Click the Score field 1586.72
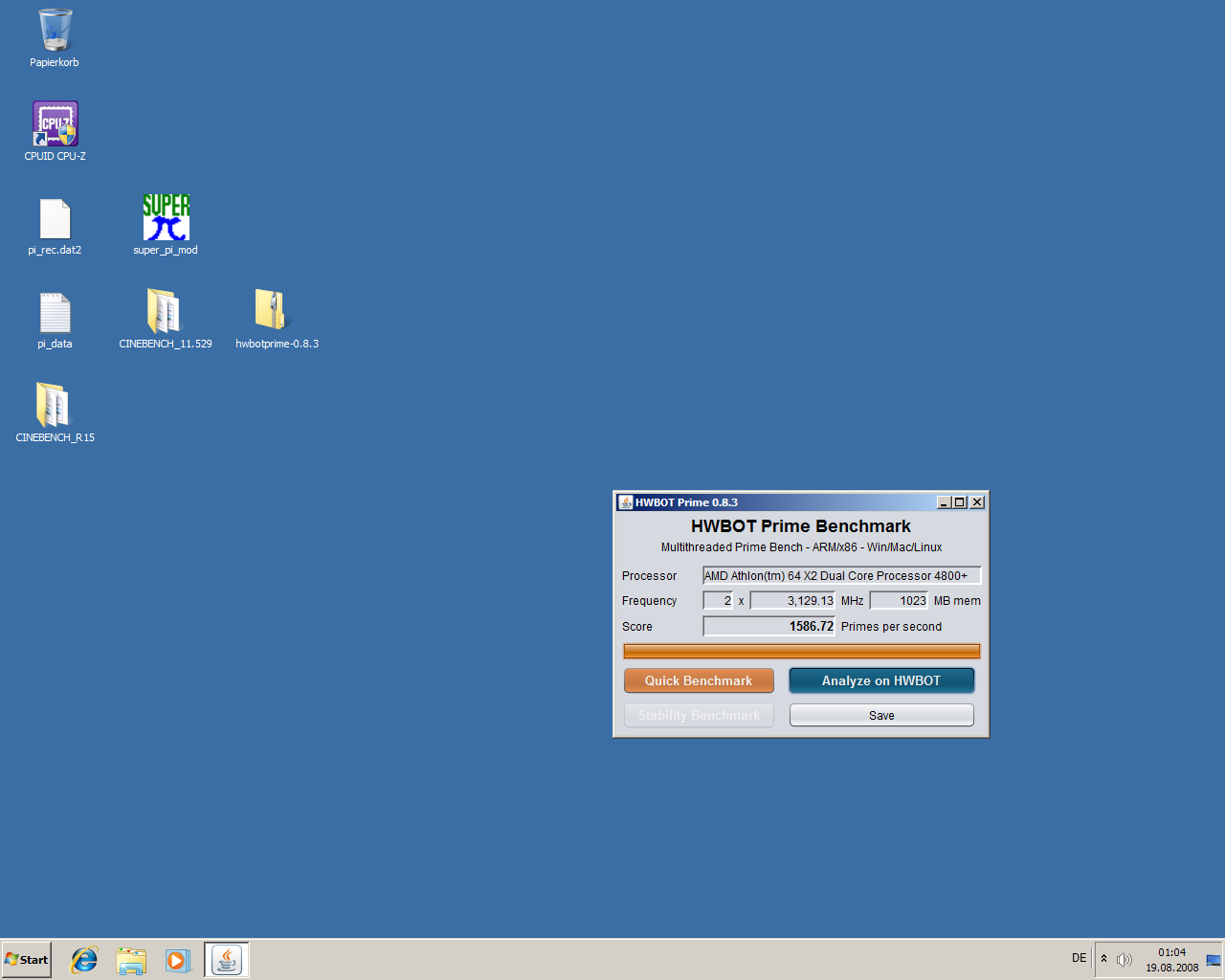The height and width of the screenshot is (980, 1225). coord(769,626)
